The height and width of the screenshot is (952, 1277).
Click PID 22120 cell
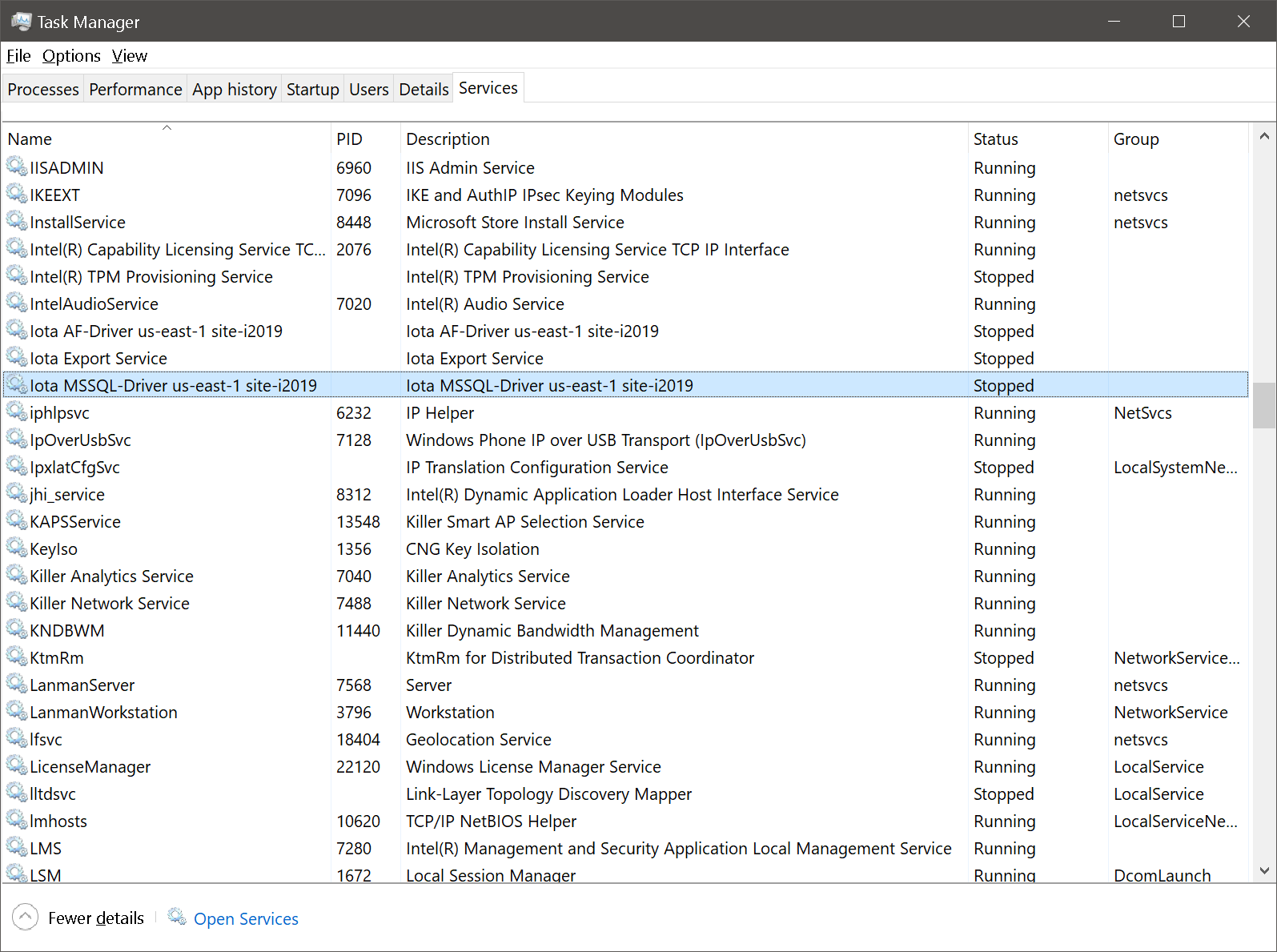358,766
